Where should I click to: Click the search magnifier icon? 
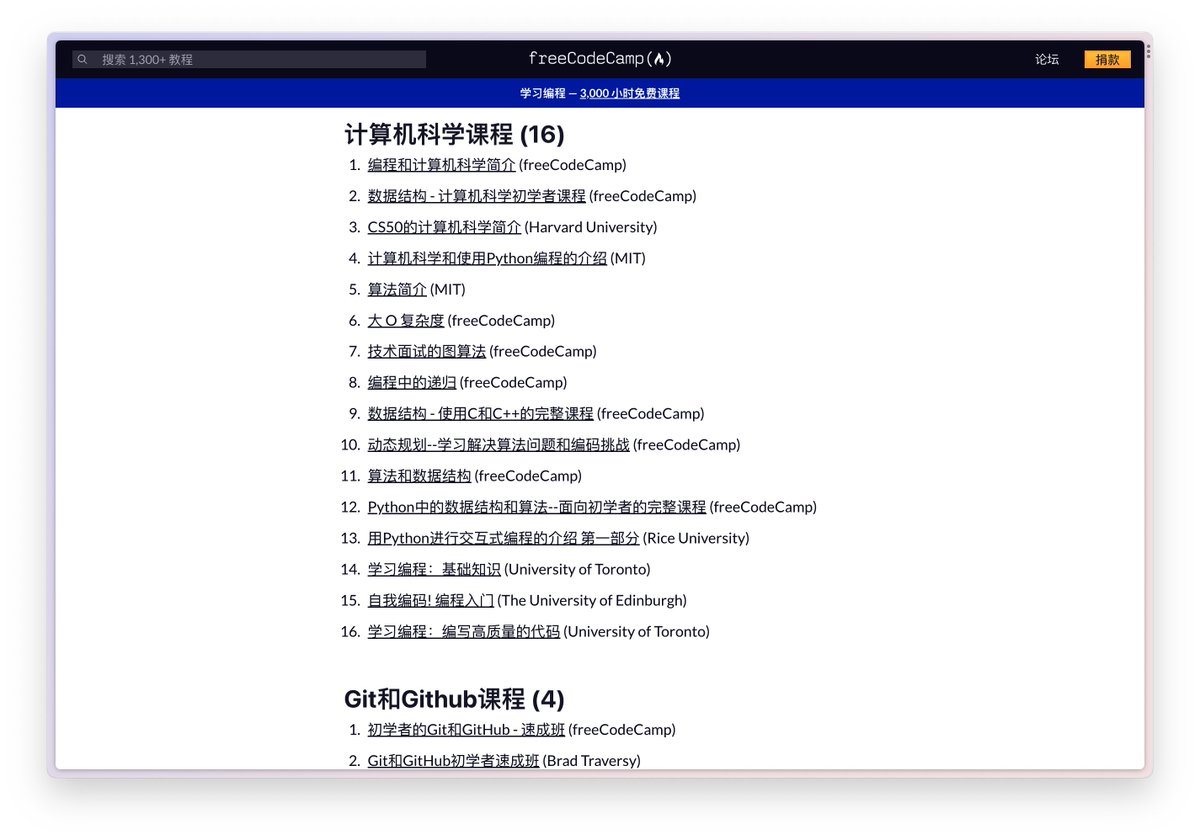pyautogui.click(x=83, y=59)
